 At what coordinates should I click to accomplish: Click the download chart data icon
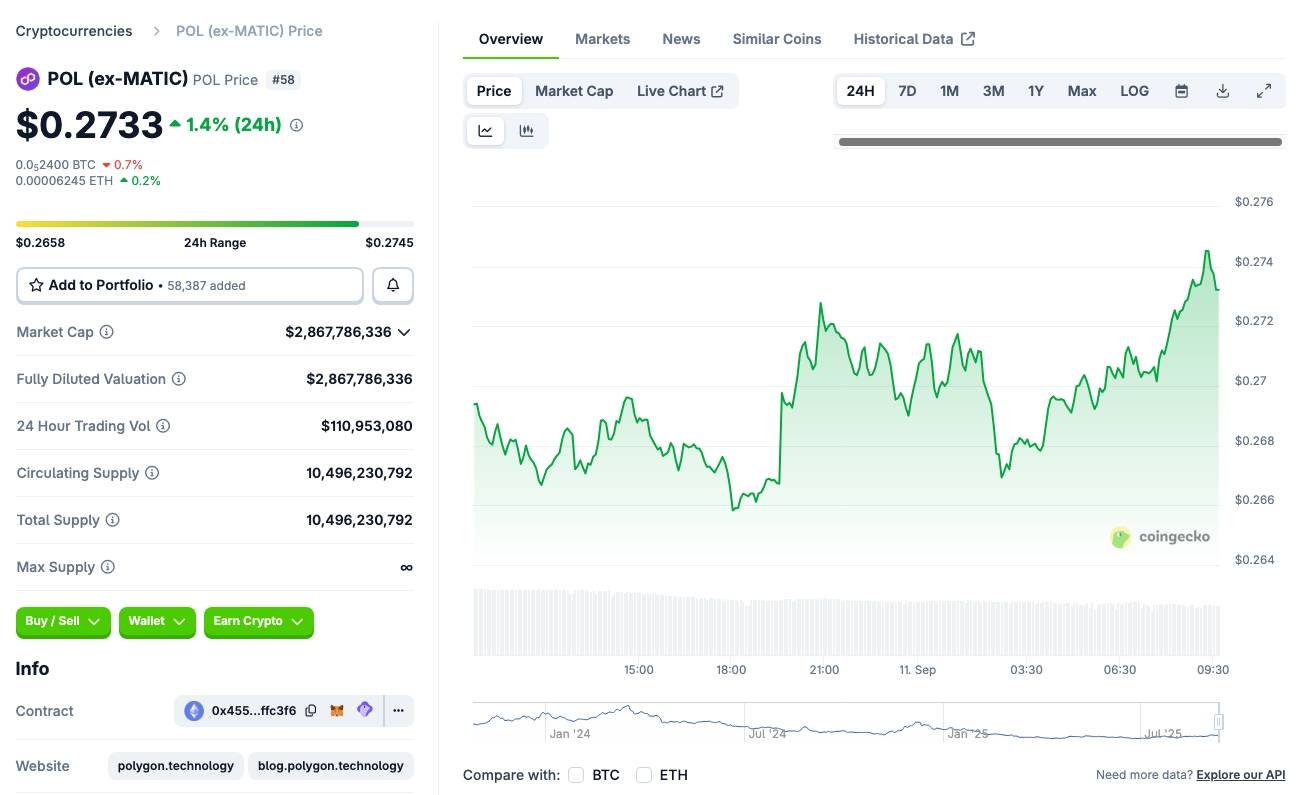pos(1222,91)
